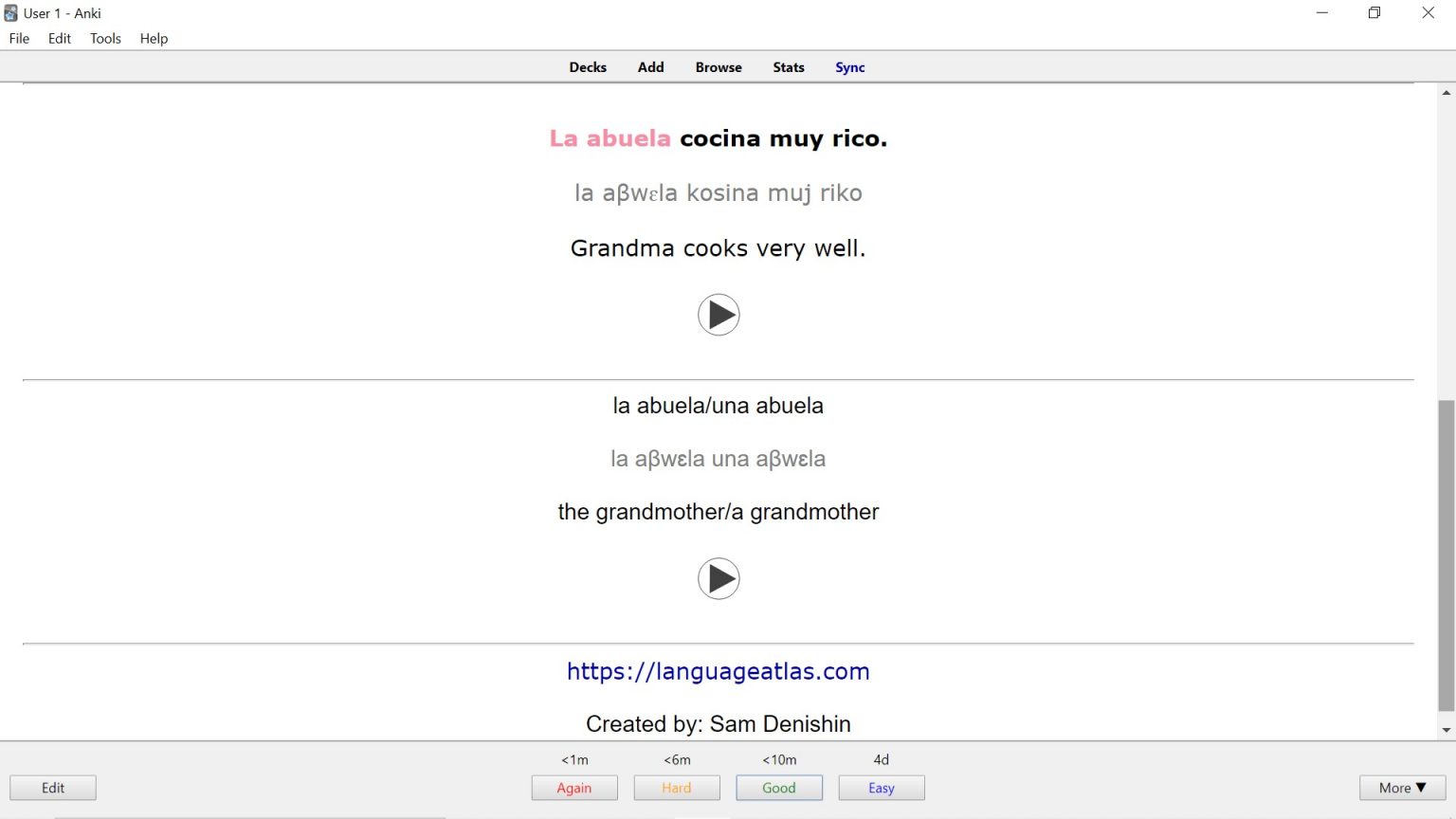This screenshot has width=1456, height=819.
Task: Rate the card as Easy
Action: (x=881, y=787)
